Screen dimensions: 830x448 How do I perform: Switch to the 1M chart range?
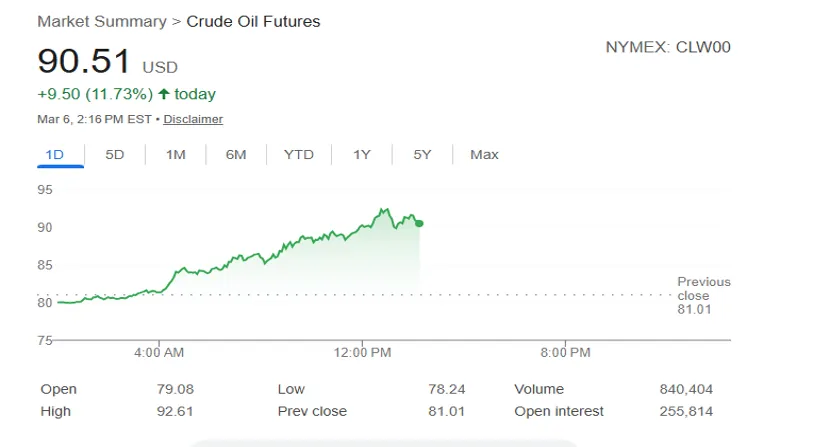click(x=176, y=154)
